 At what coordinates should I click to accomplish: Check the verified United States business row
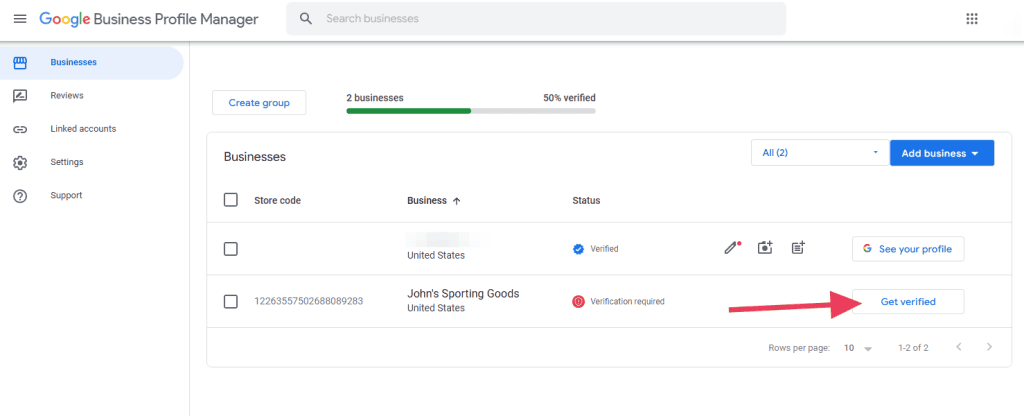point(231,249)
